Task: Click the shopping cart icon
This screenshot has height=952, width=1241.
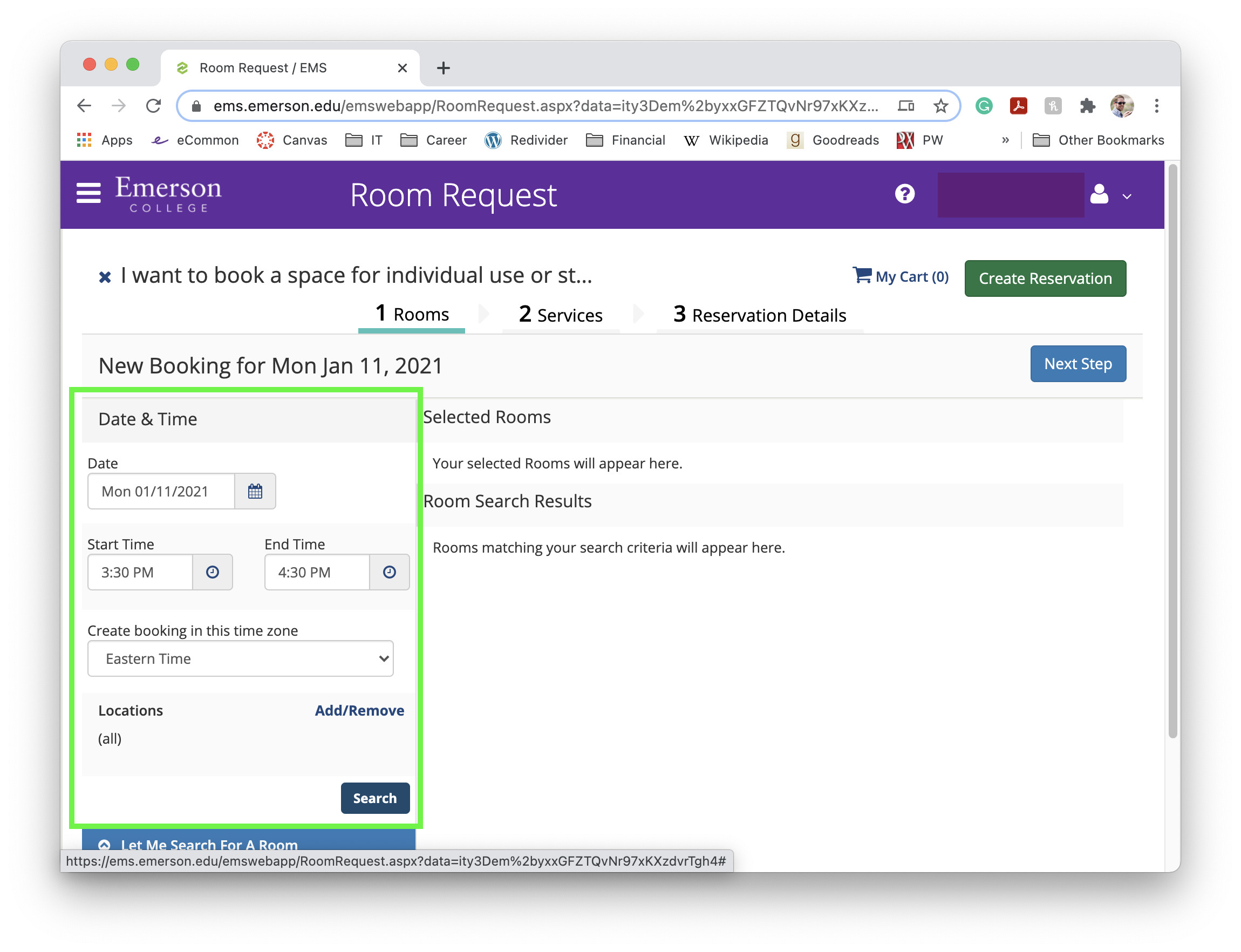Action: (862, 275)
